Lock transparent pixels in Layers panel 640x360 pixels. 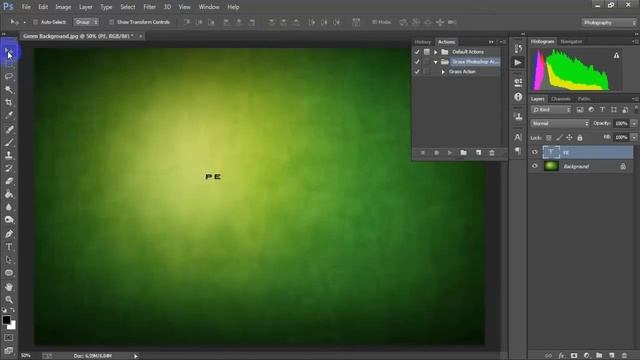(549, 138)
